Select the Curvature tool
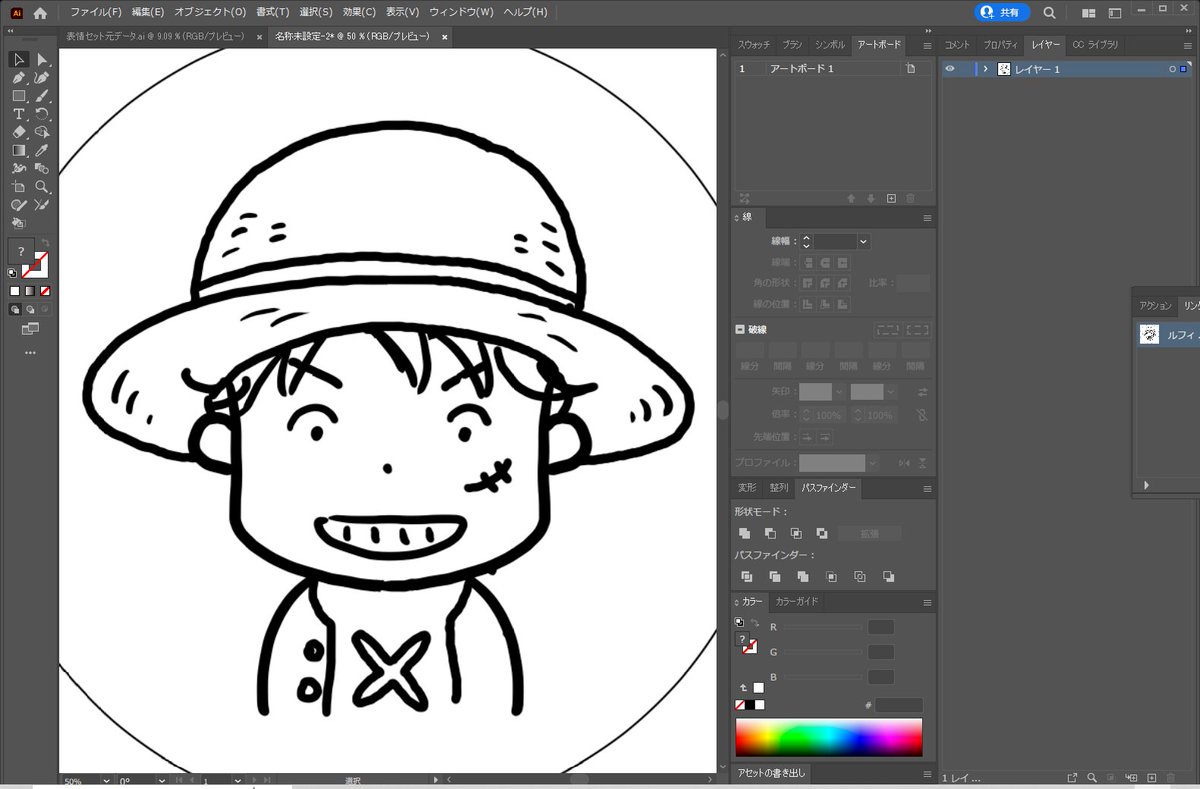Image resolution: width=1200 pixels, height=789 pixels. click(x=42, y=78)
